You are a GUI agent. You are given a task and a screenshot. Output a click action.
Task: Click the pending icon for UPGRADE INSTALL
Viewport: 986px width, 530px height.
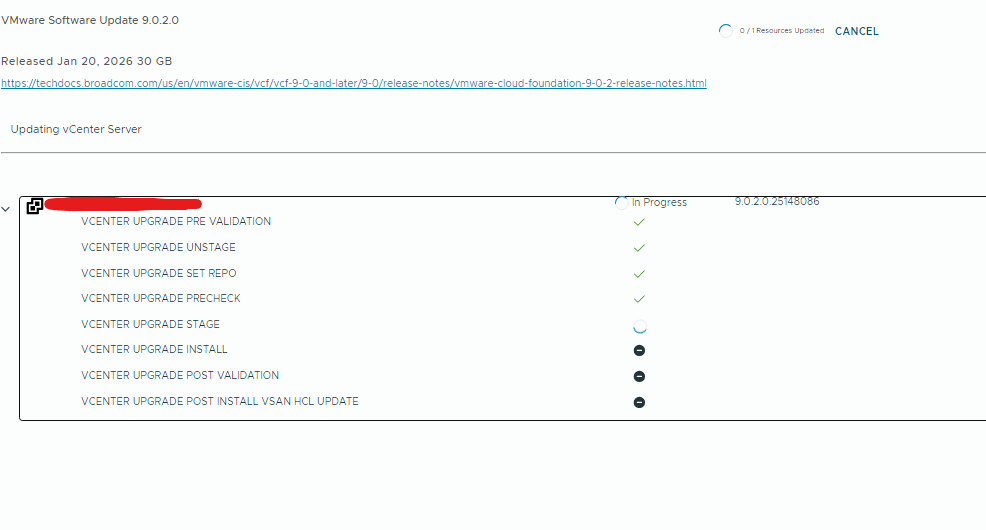[x=639, y=350]
